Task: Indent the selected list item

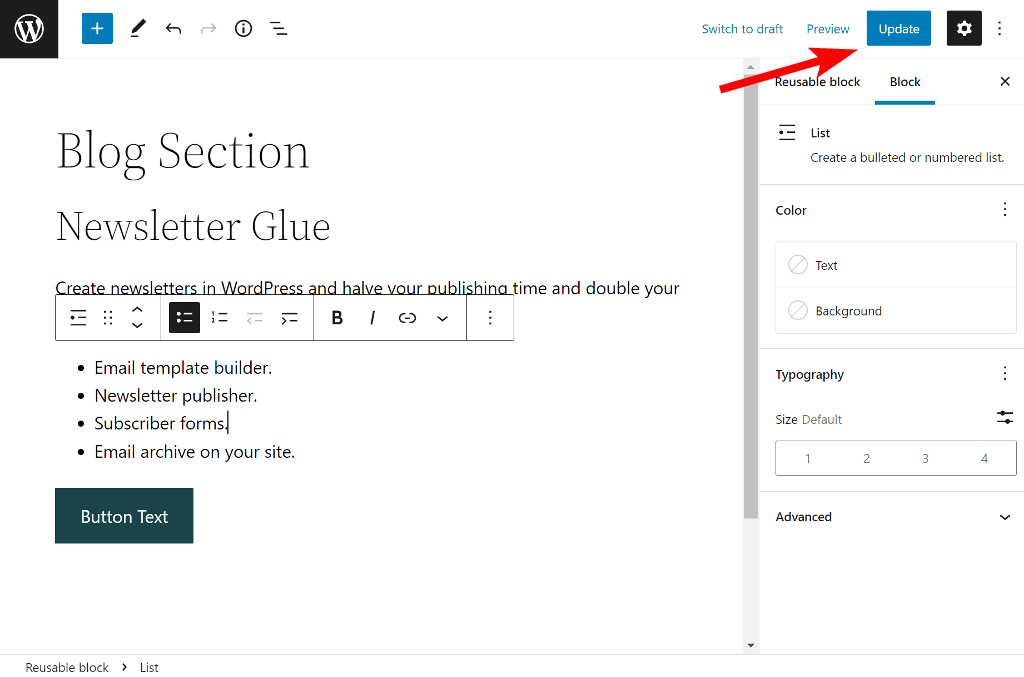Action: coord(290,317)
